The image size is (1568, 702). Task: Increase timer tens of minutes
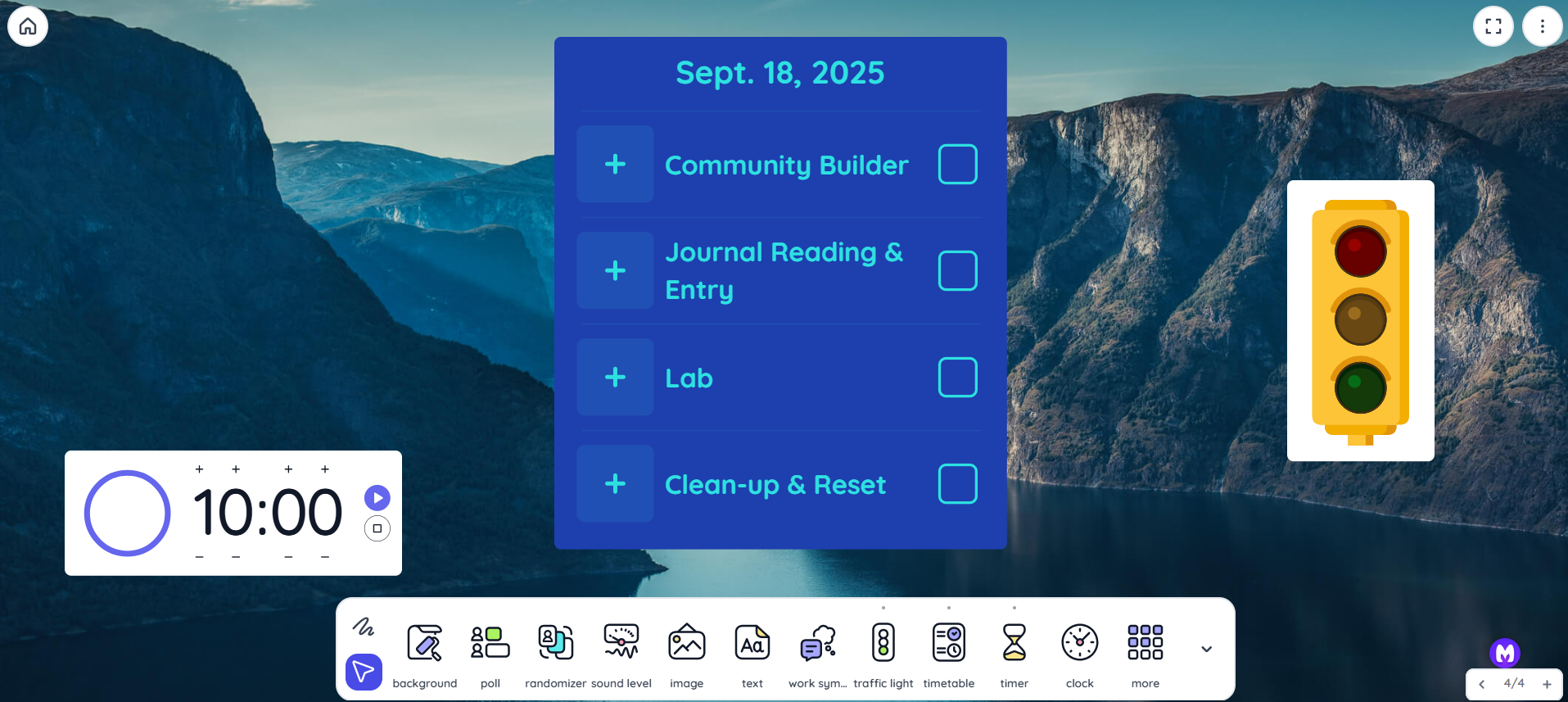[199, 469]
